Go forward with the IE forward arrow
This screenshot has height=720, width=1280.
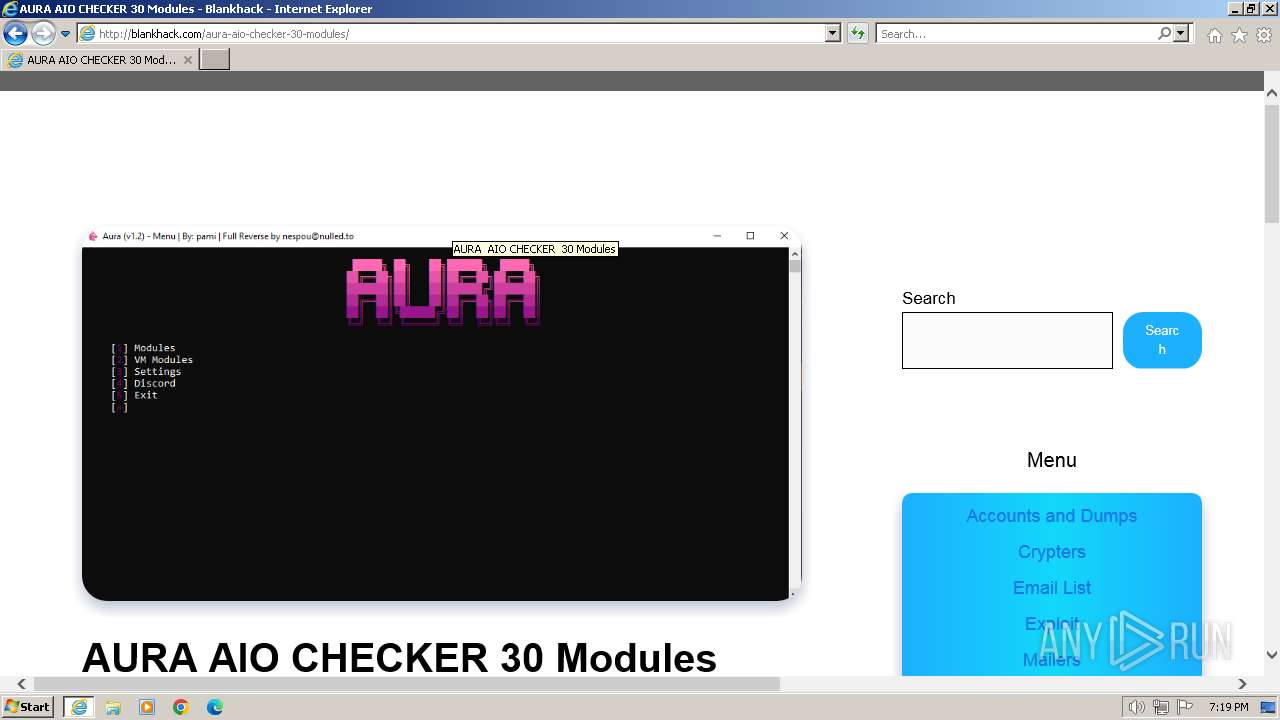43,34
